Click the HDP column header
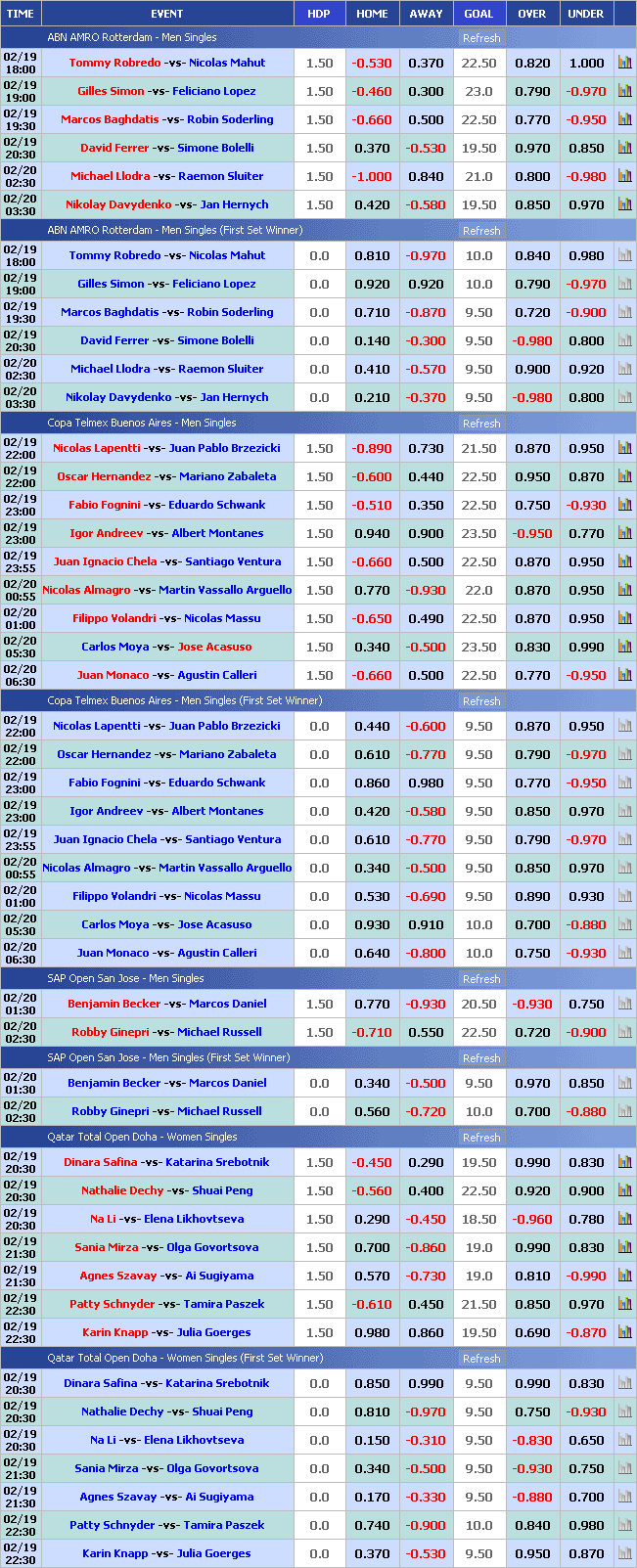 tap(319, 14)
